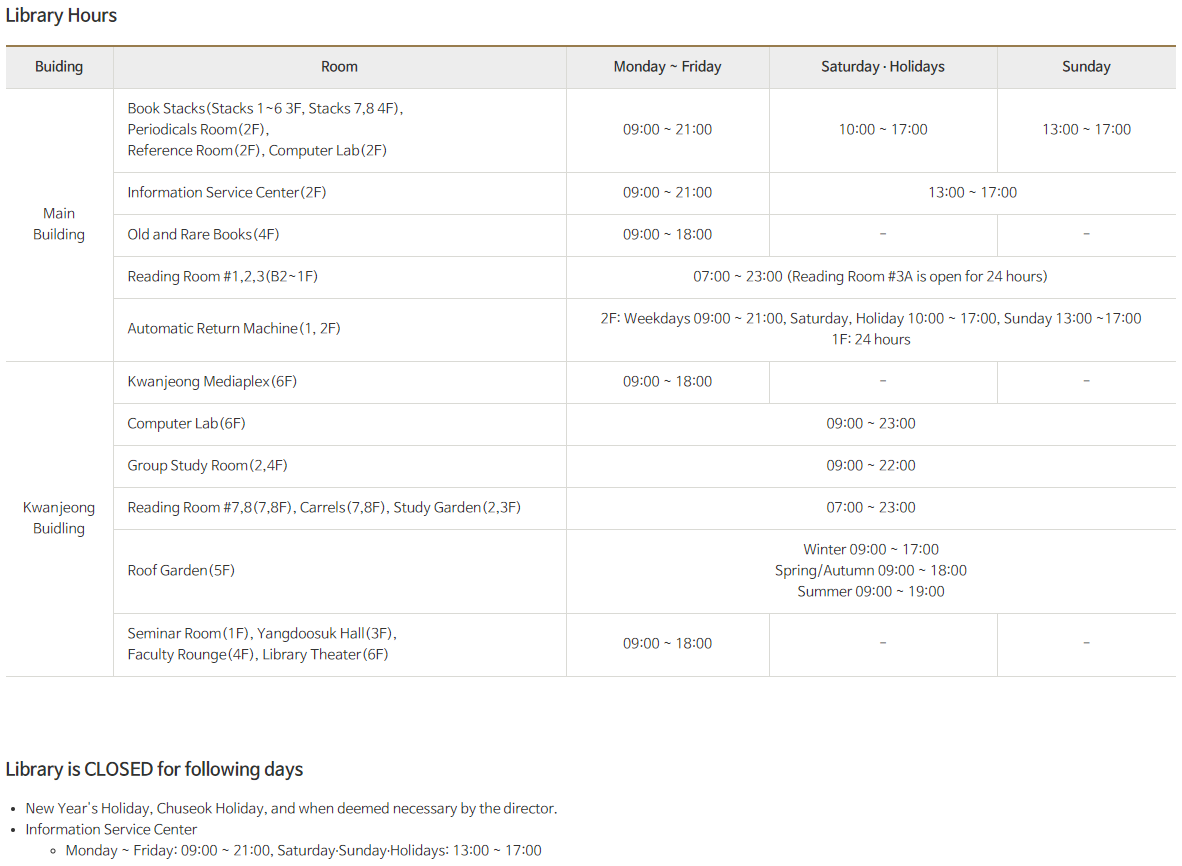Click the Roof Garden(5F) room cell

pos(181,571)
